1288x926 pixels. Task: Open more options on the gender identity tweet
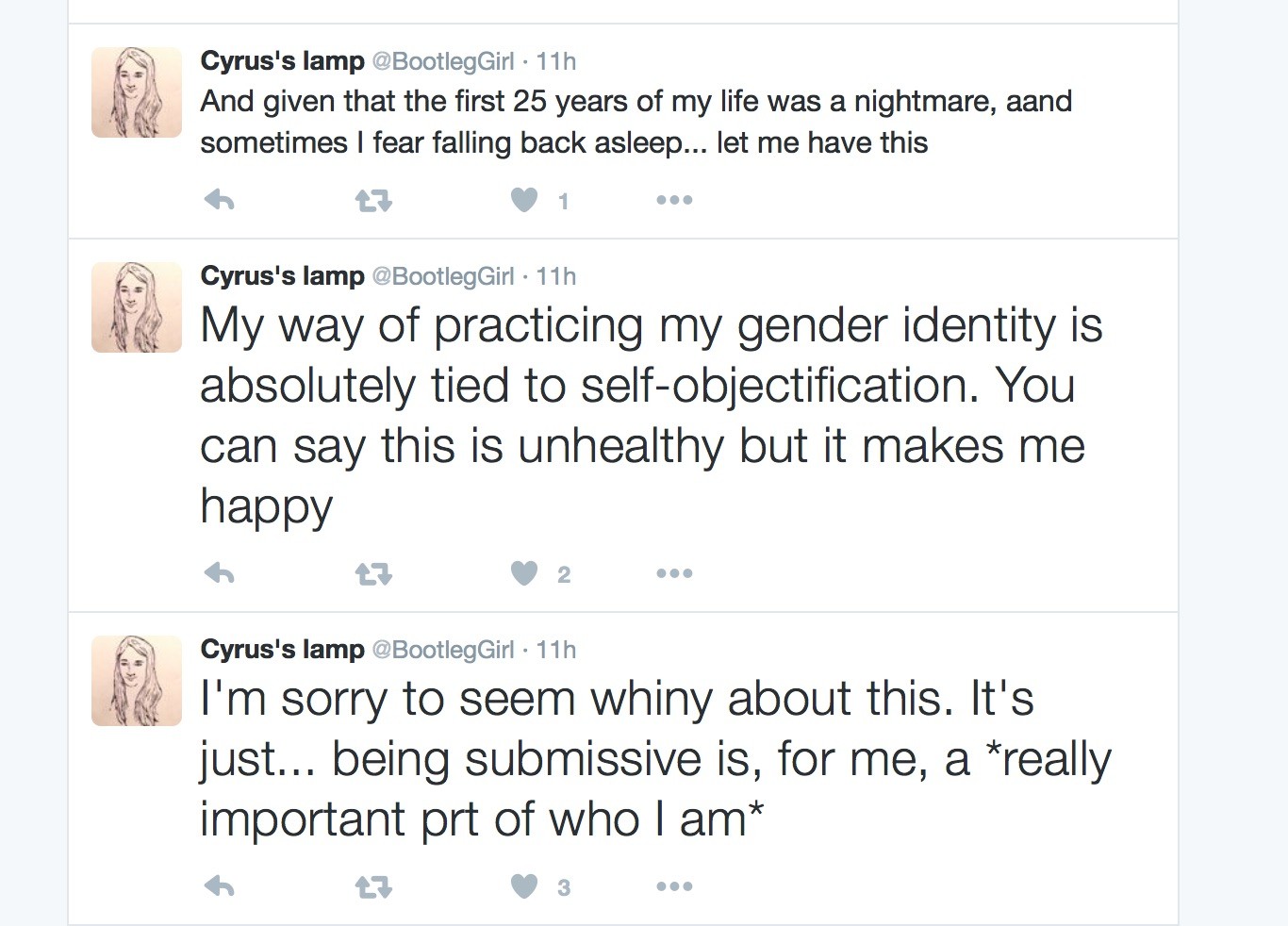click(x=675, y=573)
